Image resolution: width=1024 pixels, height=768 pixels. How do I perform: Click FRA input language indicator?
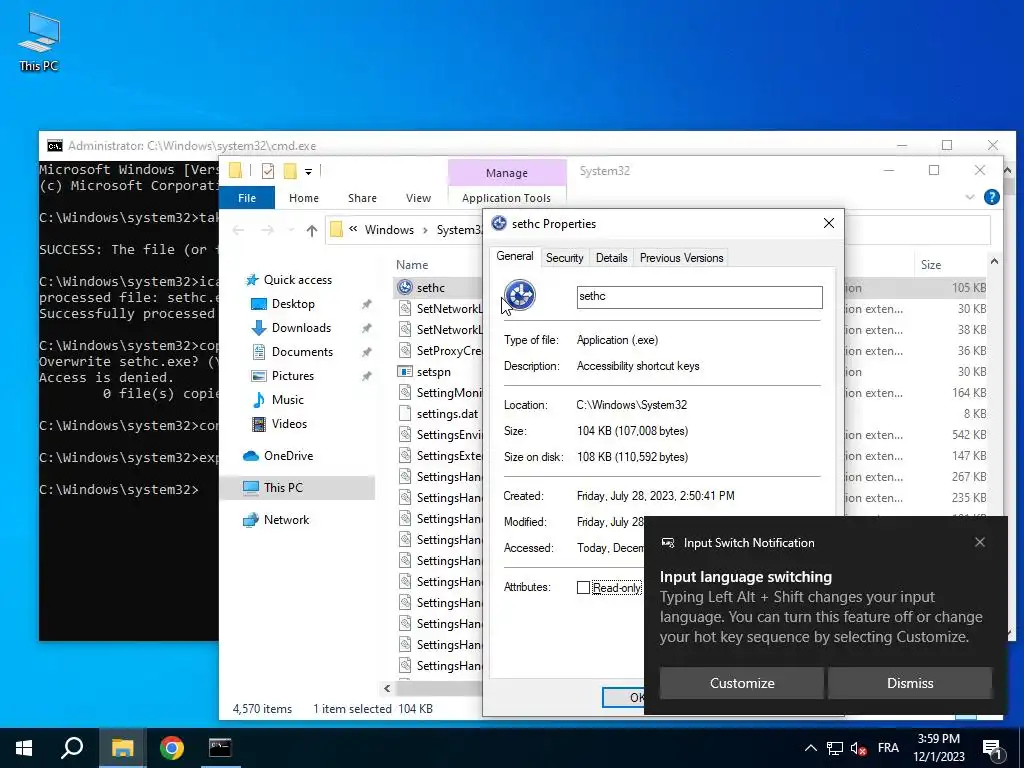coord(888,748)
